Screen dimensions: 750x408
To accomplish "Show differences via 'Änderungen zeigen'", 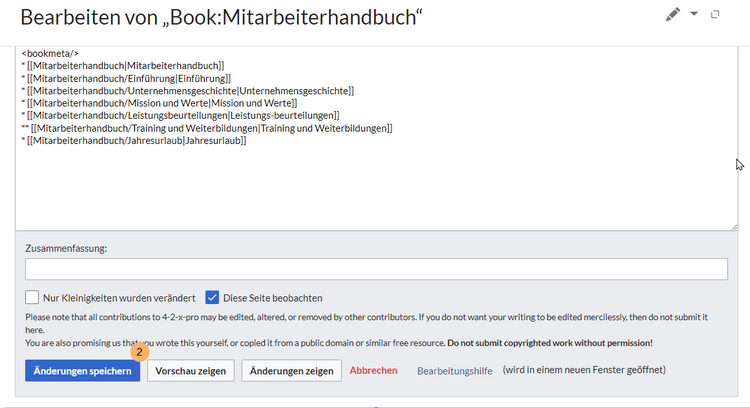I will 291,371.
